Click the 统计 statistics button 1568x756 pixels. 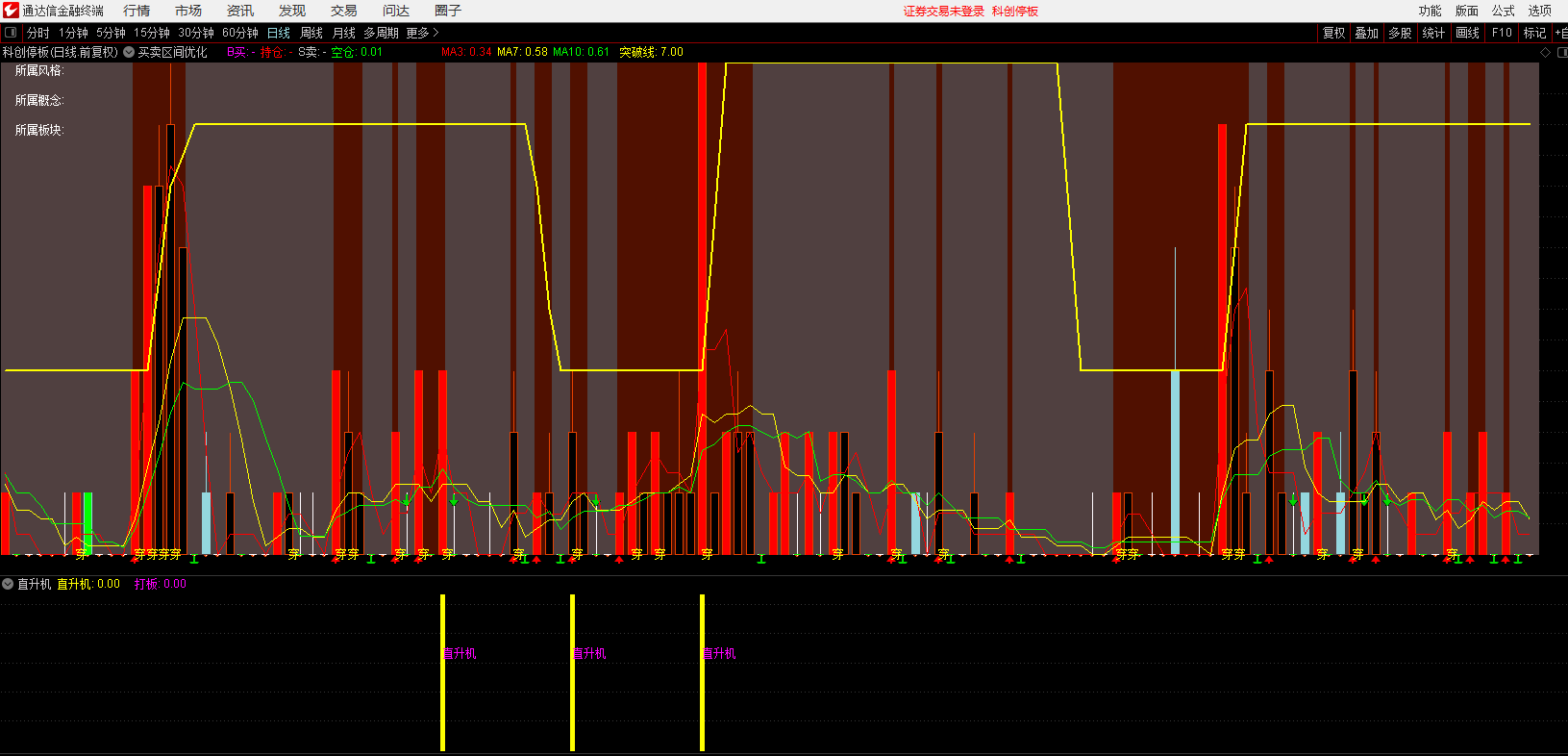(1433, 33)
